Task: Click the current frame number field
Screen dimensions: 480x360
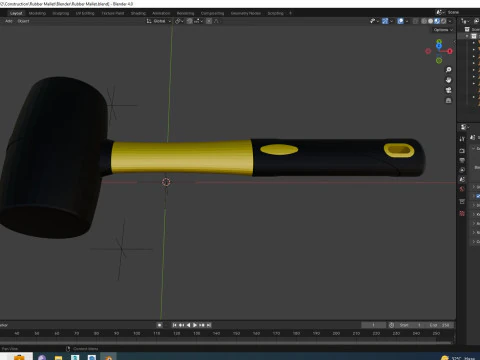Action: [374, 325]
